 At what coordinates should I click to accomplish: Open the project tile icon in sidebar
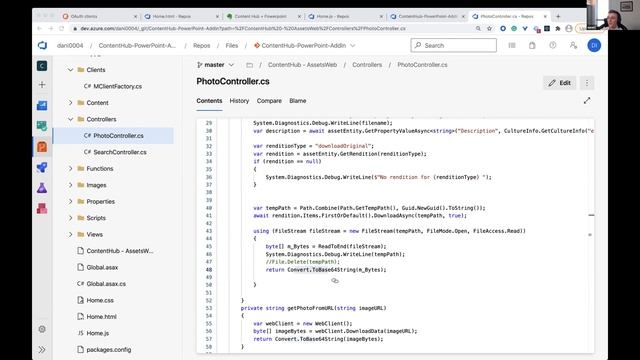(42, 66)
